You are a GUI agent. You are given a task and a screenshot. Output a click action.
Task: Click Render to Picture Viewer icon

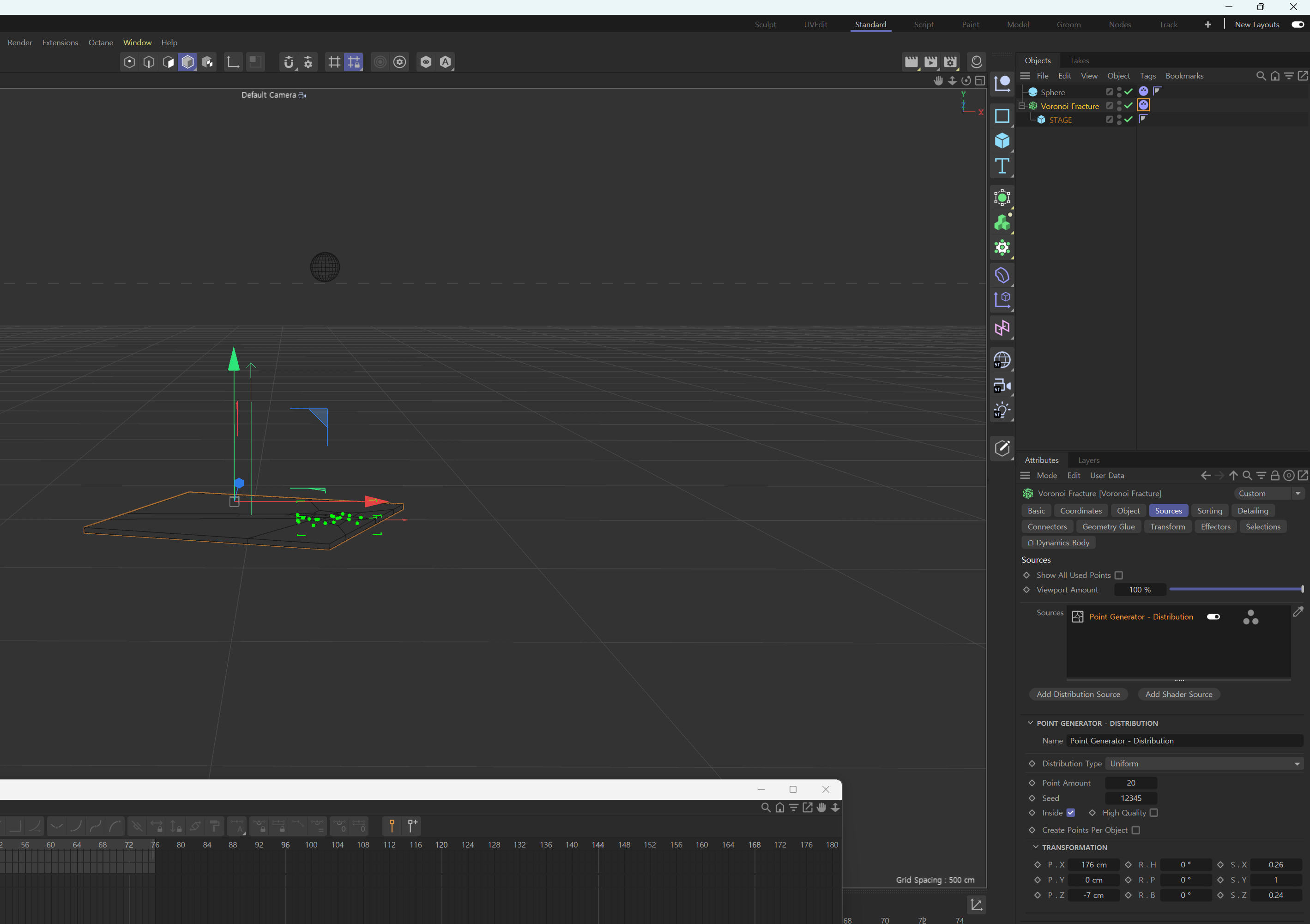click(x=930, y=62)
